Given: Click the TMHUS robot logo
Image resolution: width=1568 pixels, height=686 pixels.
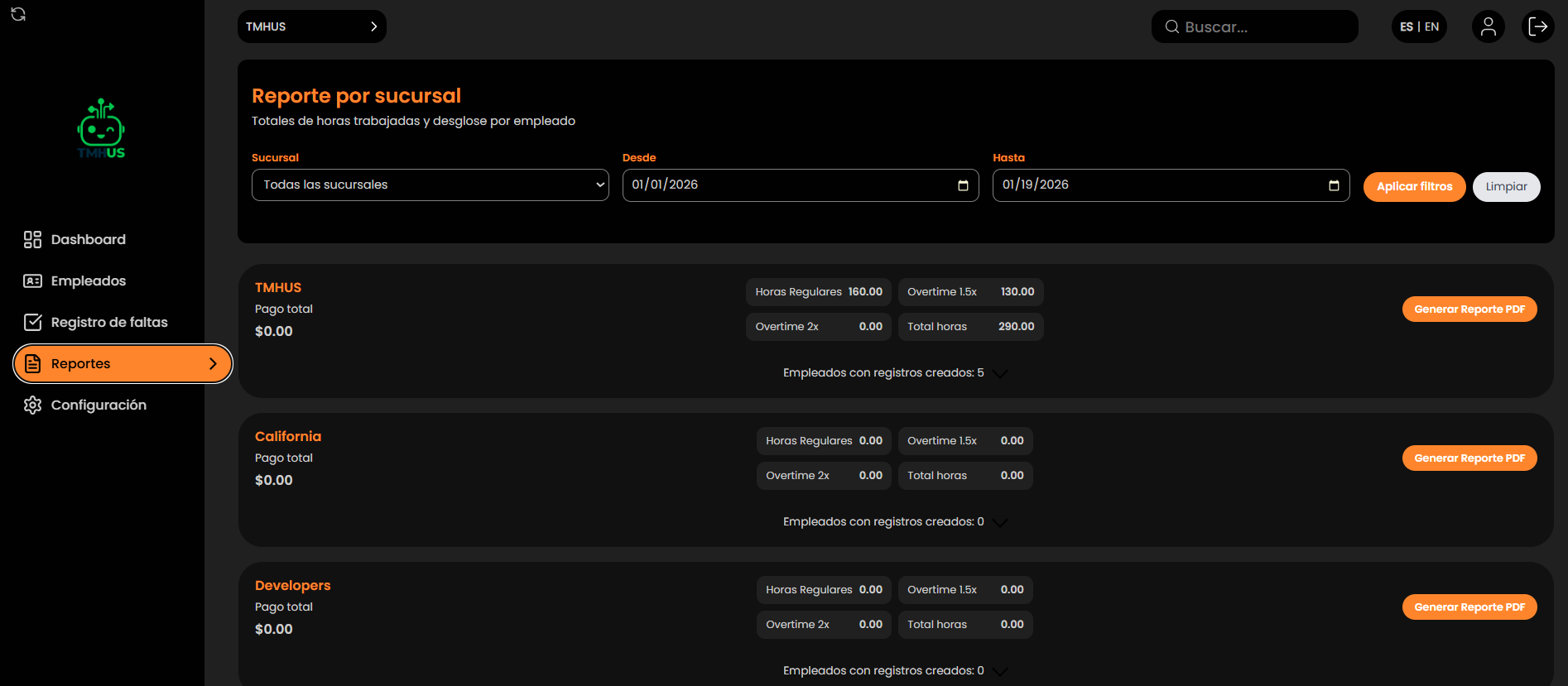Looking at the screenshot, I should pyautogui.click(x=101, y=129).
